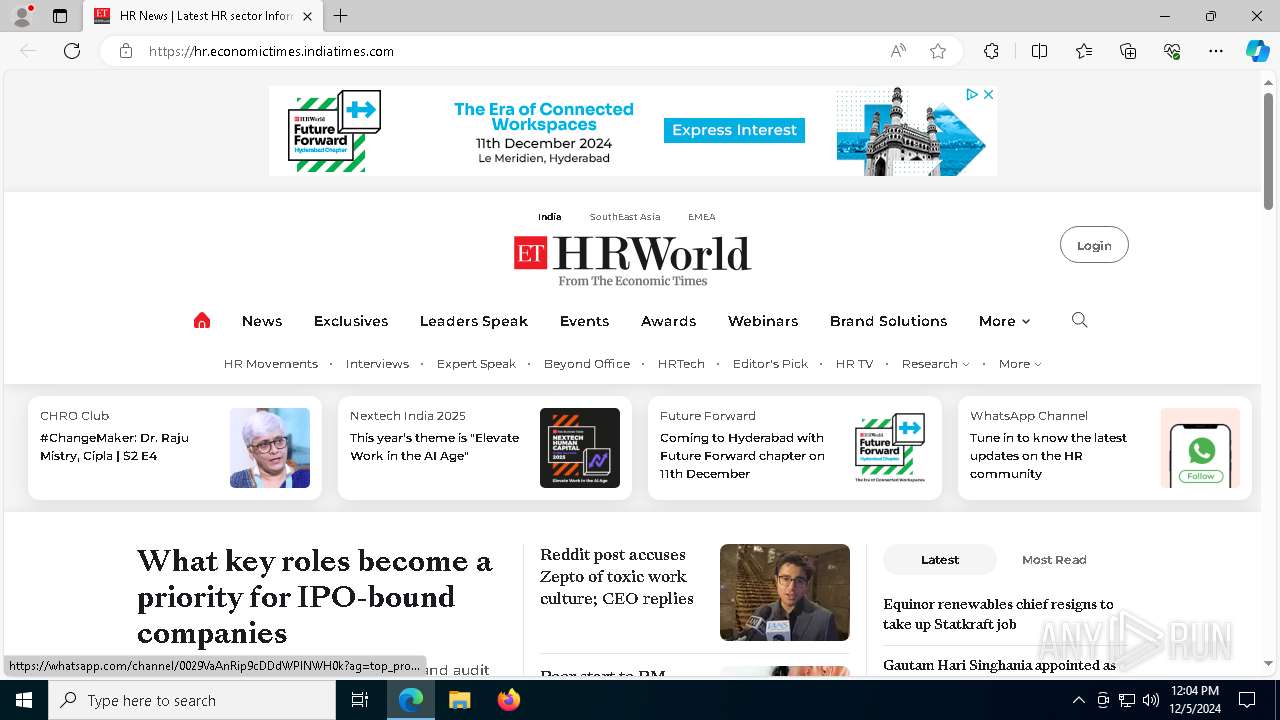
Task: Open the Collections icon
Action: pyautogui.click(x=1128, y=51)
